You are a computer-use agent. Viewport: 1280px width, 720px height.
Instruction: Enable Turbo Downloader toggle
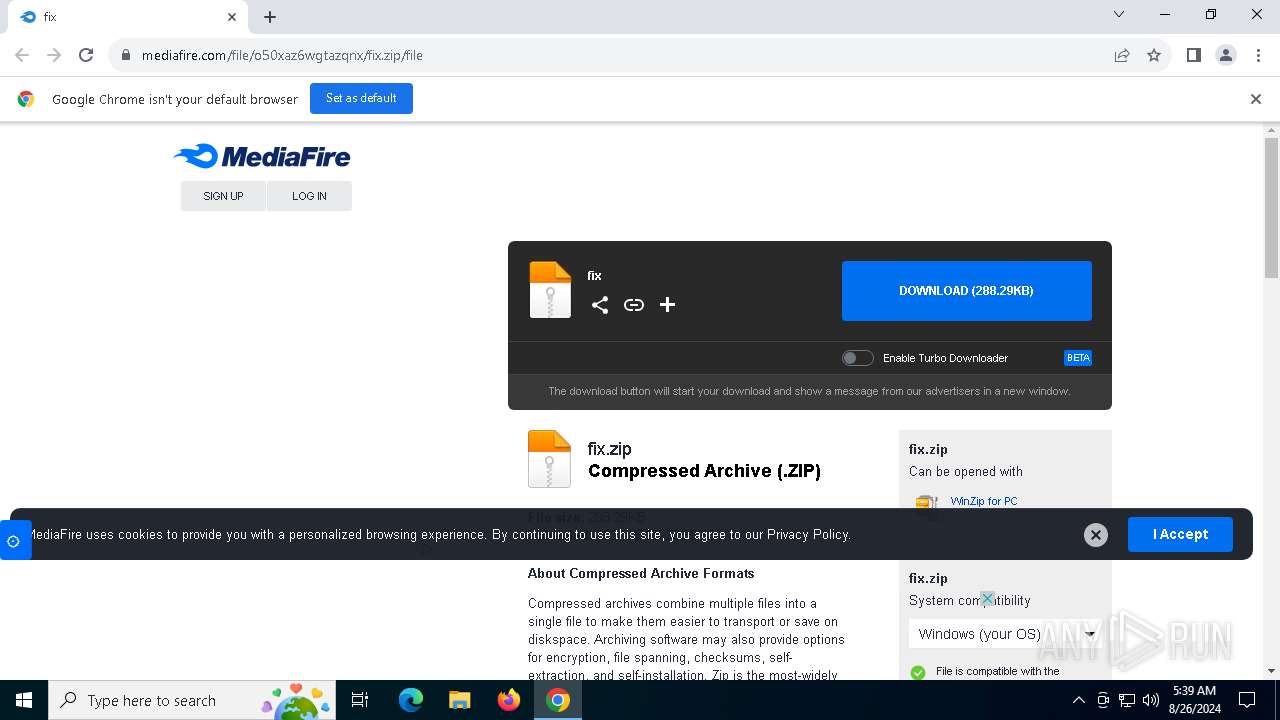pyautogui.click(x=857, y=358)
